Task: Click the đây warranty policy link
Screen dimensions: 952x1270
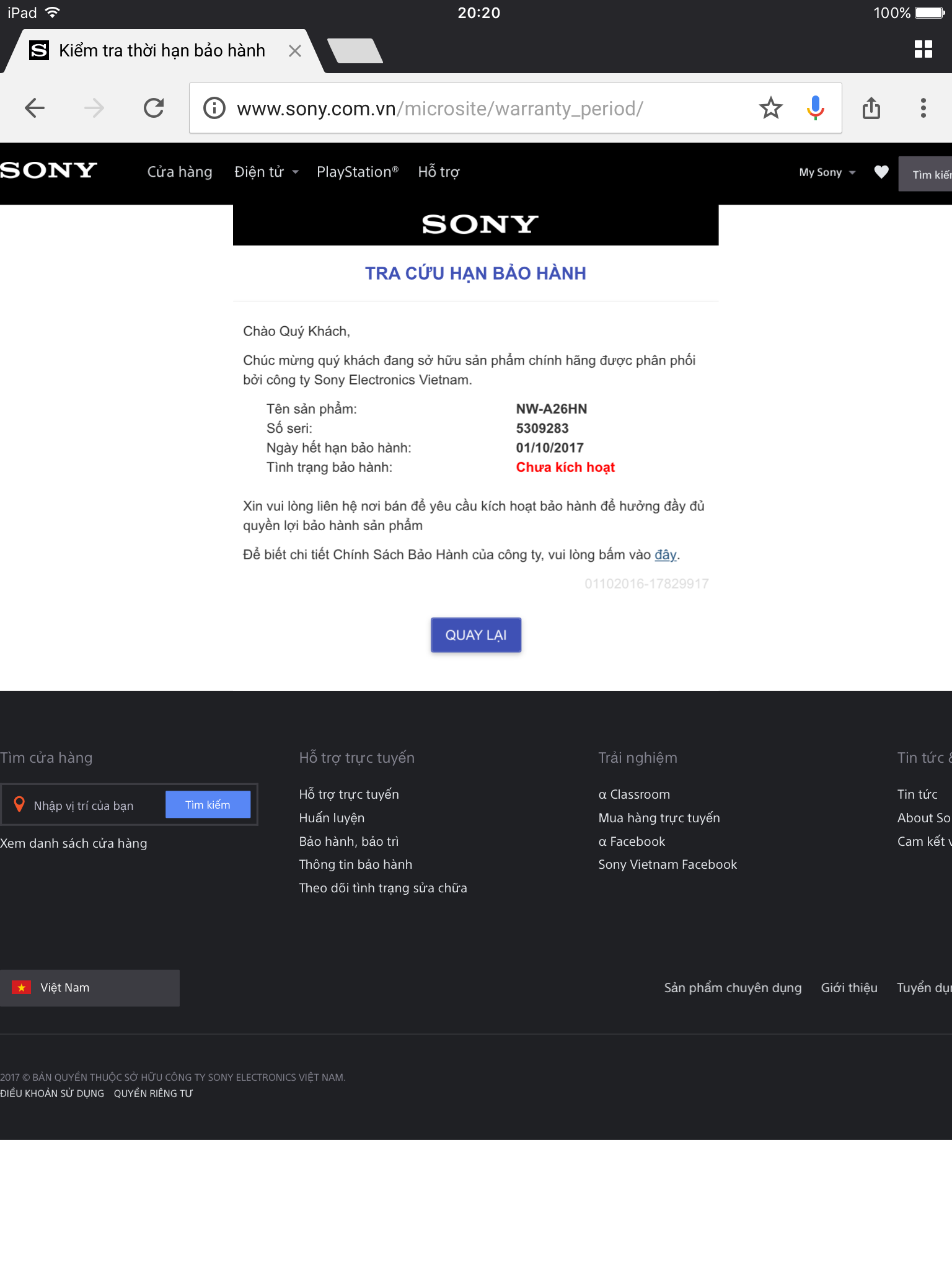Action: (666, 554)
